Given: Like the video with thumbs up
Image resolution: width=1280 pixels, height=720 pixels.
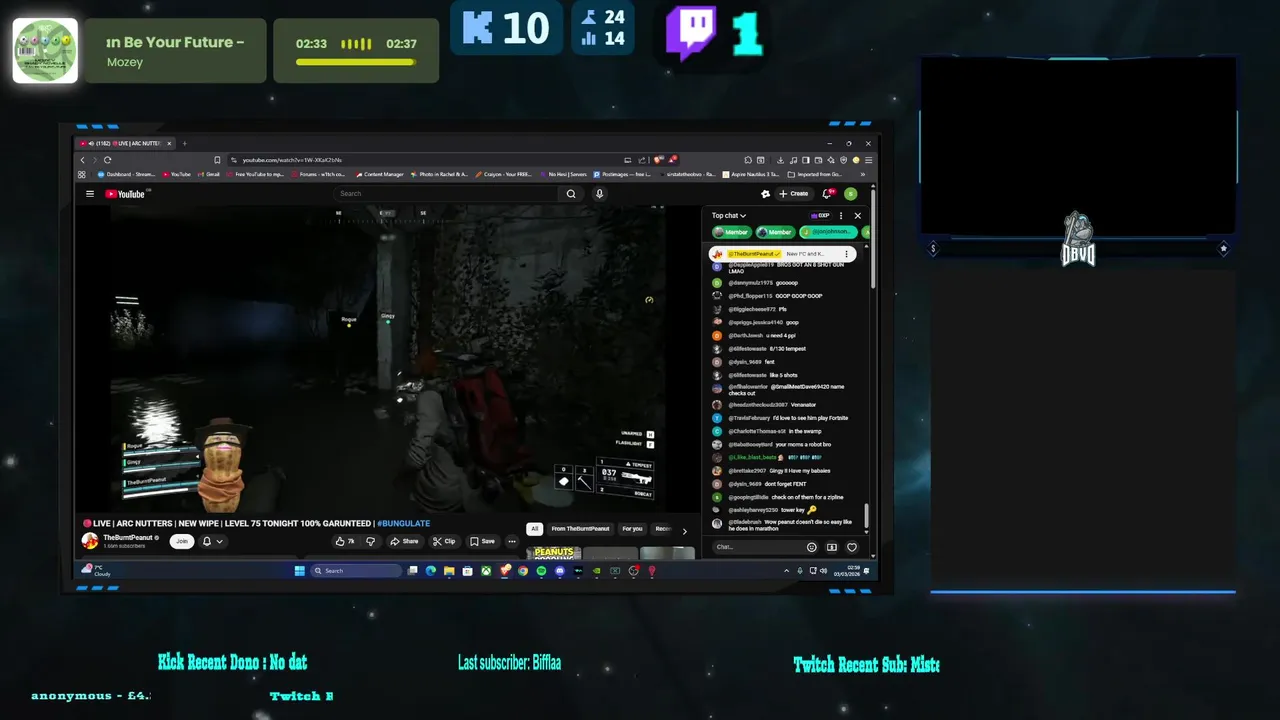Looking at the screenshot, I should (x=345, y=541).
